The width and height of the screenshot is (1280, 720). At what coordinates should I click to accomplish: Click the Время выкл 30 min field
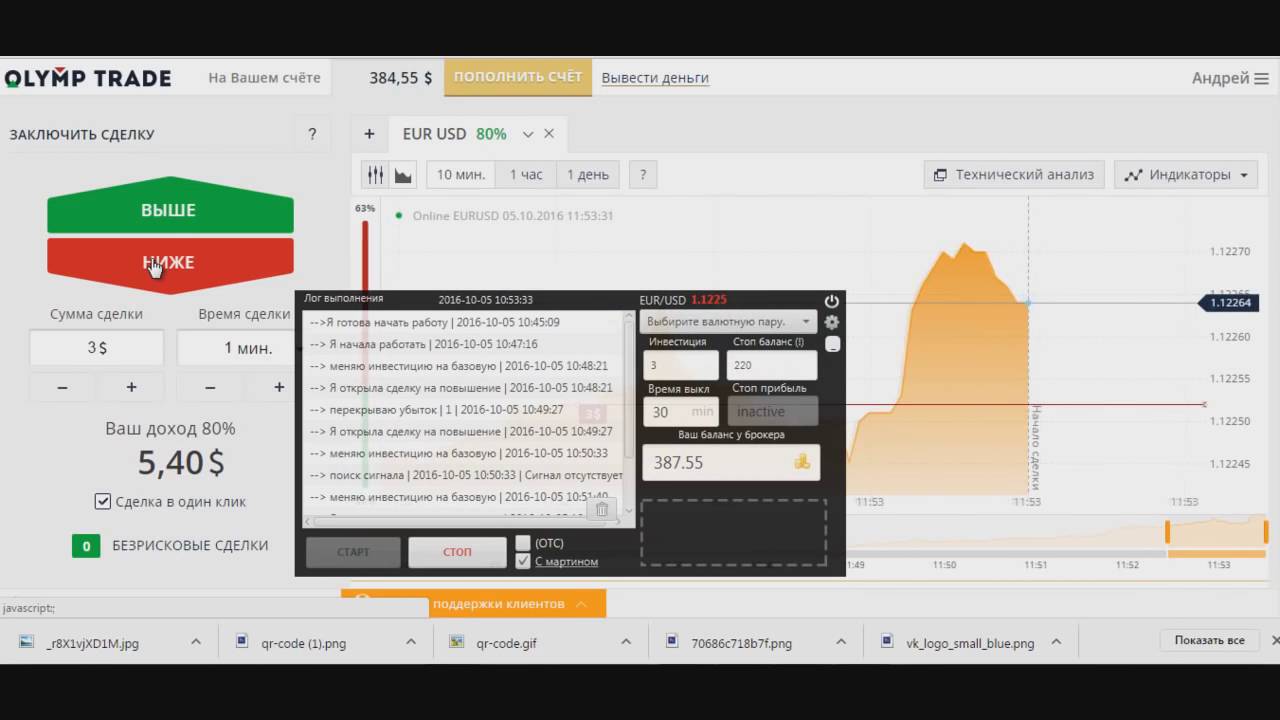click(x=681, y=411)
